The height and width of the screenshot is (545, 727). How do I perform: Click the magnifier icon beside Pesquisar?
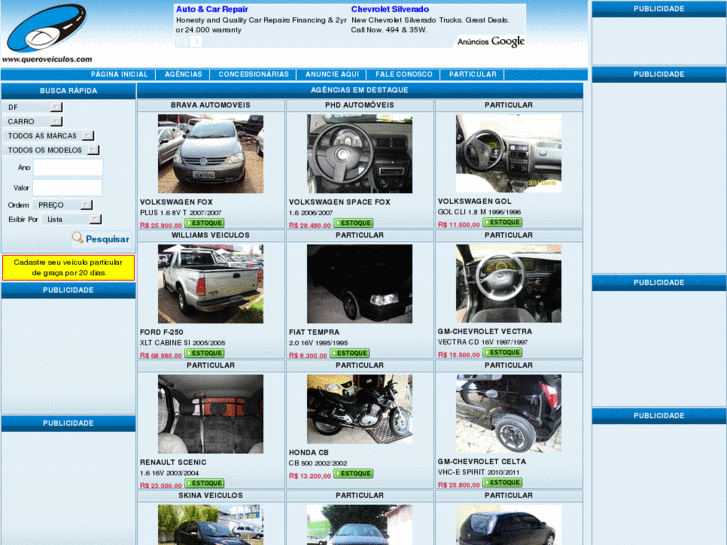(x=77, y=238)
